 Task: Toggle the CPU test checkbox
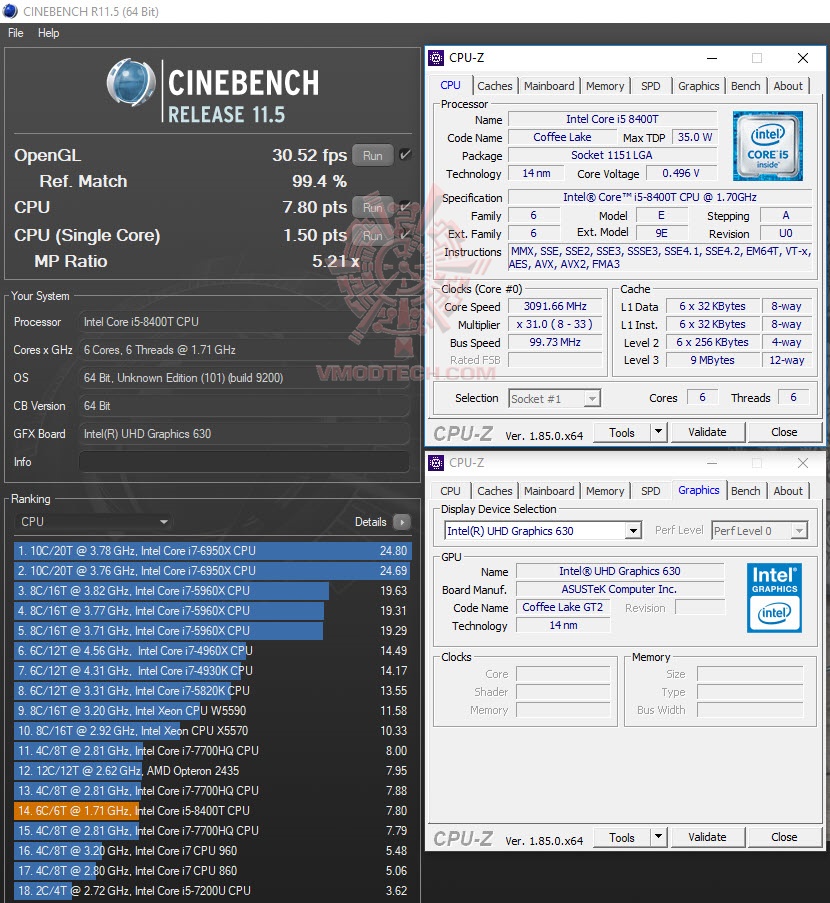click(x=405, y=206)
